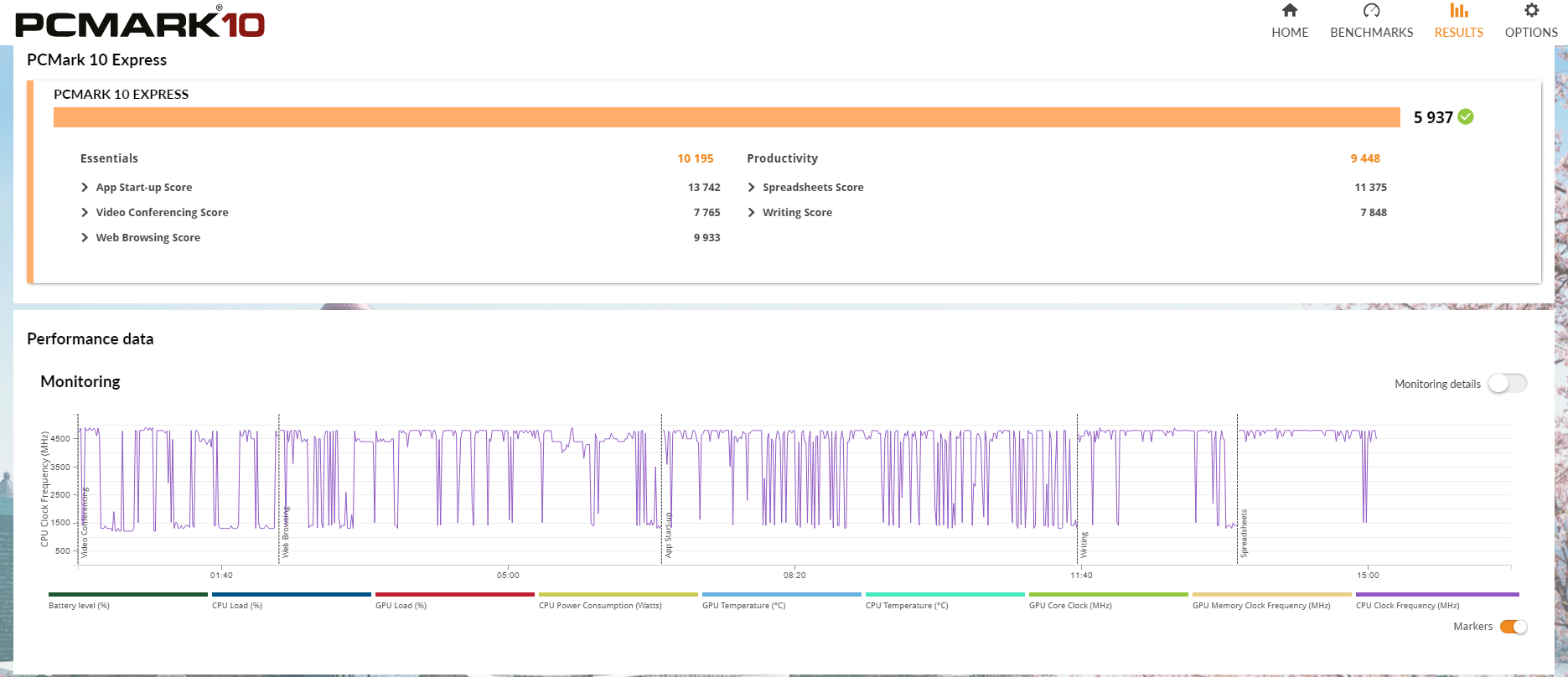Toggle the CPU Power Consumption legend swatch
This screenshot has height=677, width=1568.
click(x=618, y=594)
